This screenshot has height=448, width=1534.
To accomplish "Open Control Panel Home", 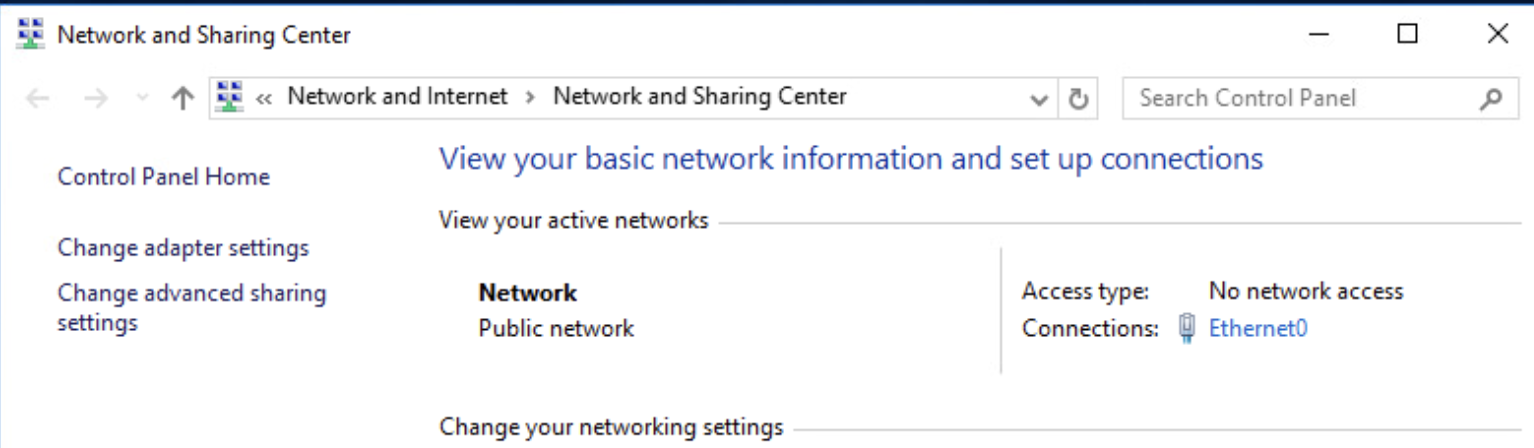I will tap(164, 177).
